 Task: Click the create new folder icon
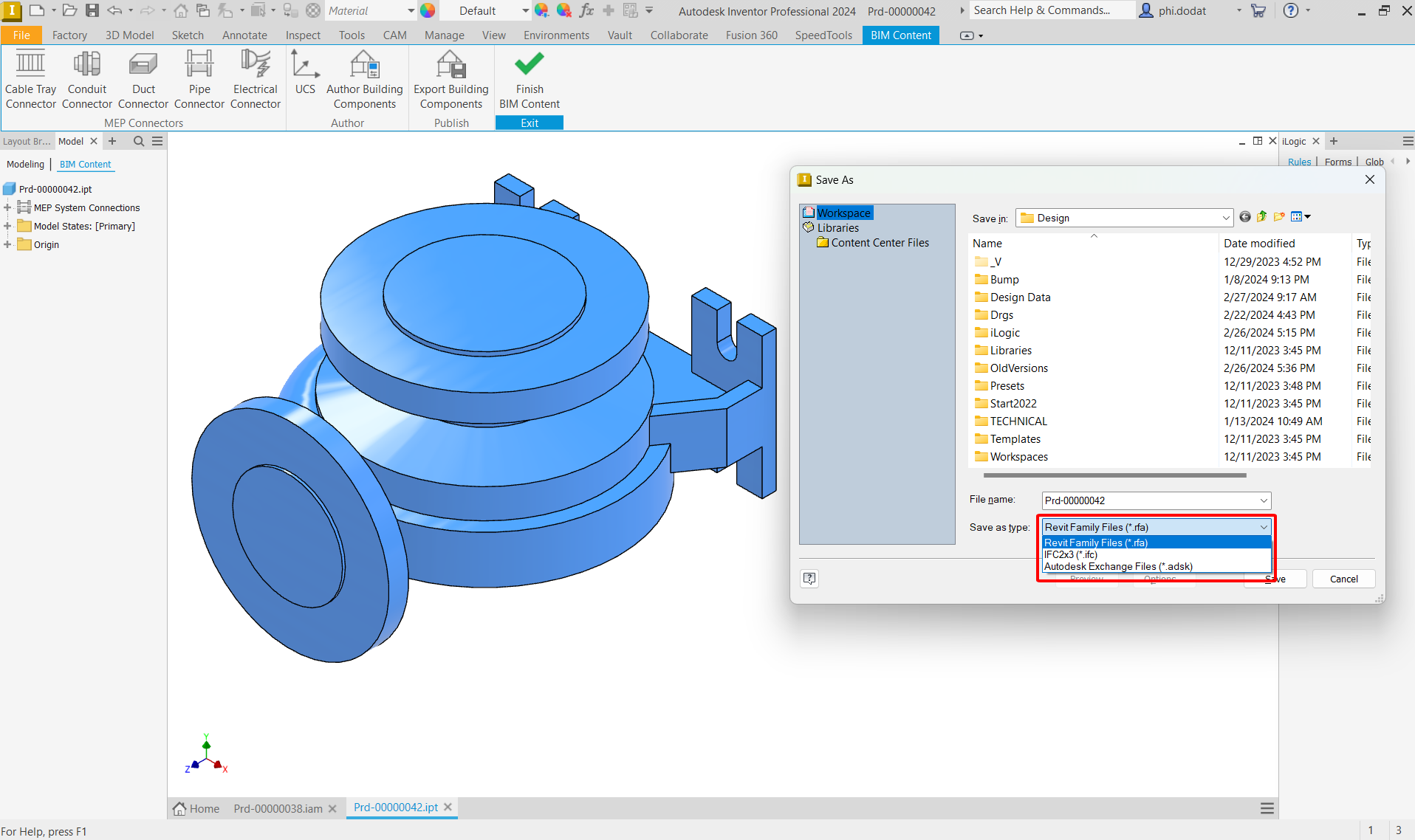click(x=1279, y=217)
